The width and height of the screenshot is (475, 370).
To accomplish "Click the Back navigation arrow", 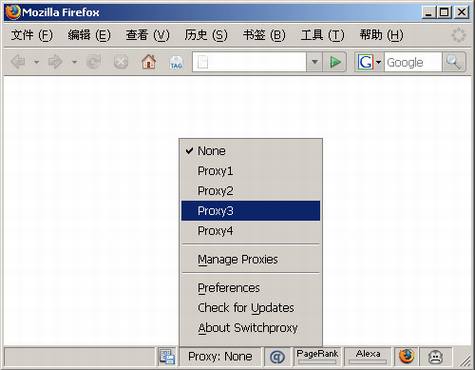I will coord(19,62).
